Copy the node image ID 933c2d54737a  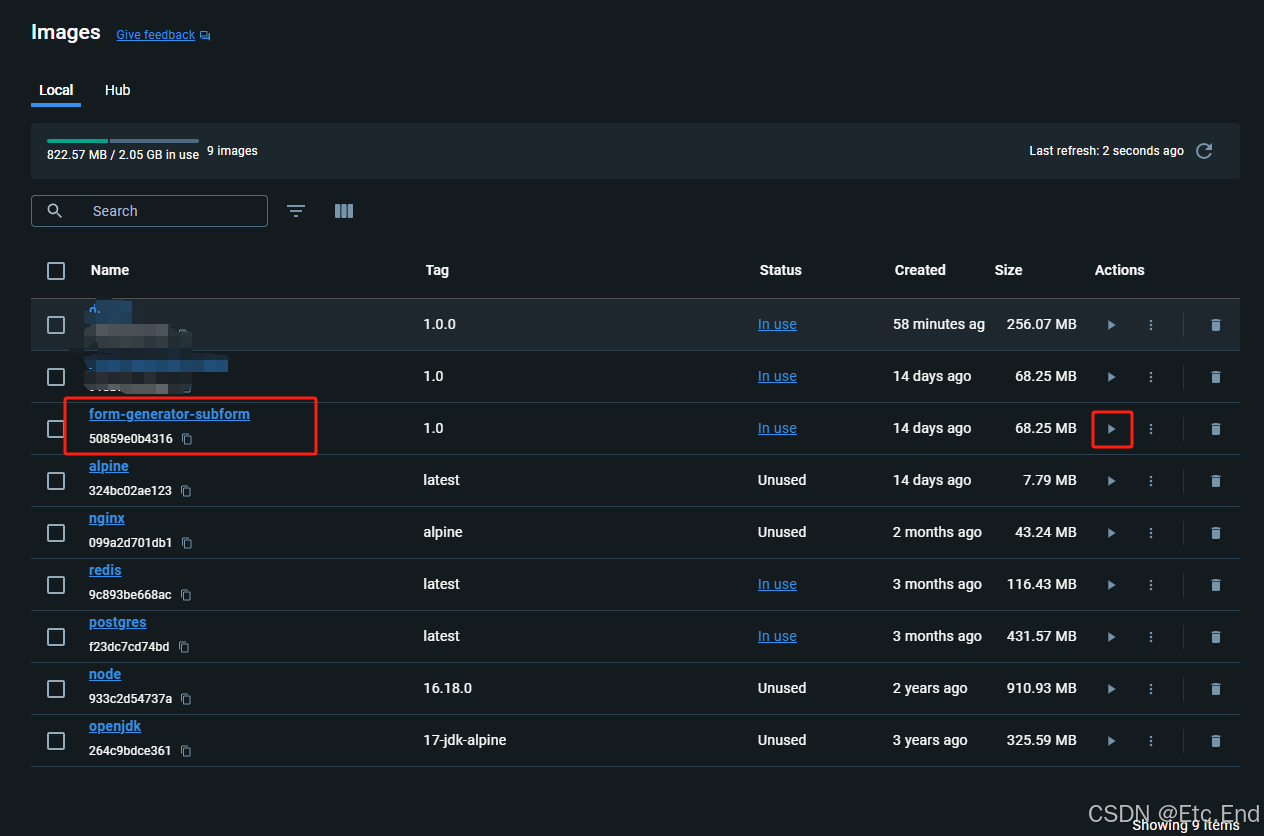[x=187, y=699]
